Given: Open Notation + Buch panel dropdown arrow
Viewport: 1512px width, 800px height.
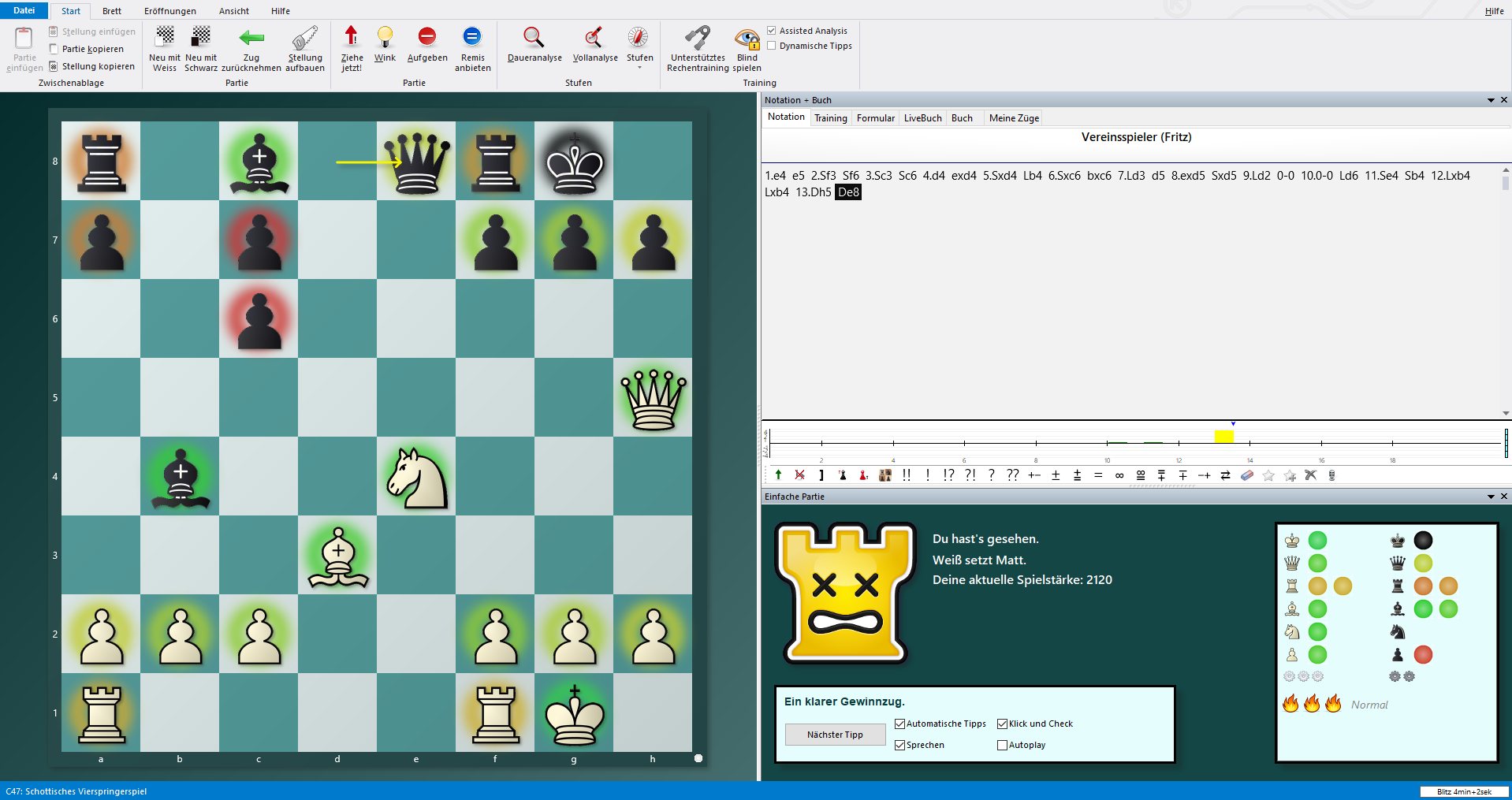Looking at the screenshot, I should 1491,100.
